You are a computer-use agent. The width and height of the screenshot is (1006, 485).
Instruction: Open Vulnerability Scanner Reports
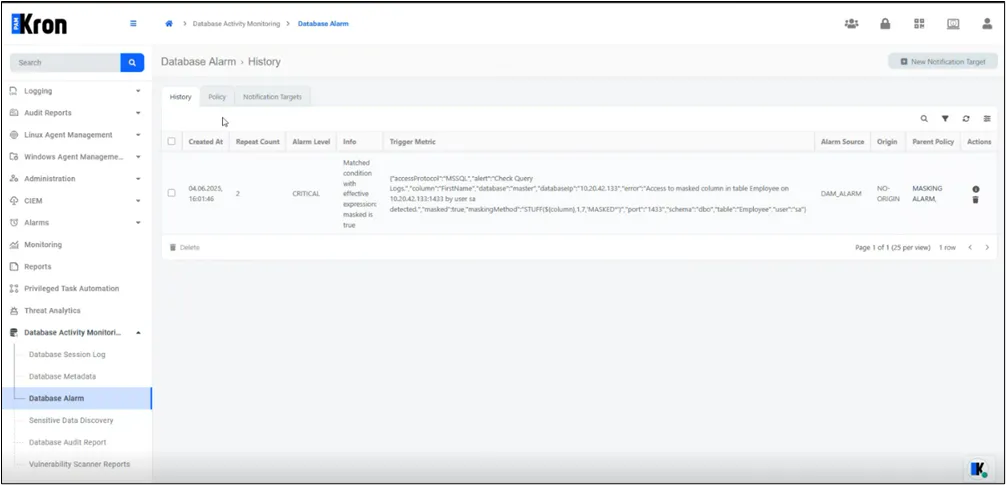pos(80,464)
